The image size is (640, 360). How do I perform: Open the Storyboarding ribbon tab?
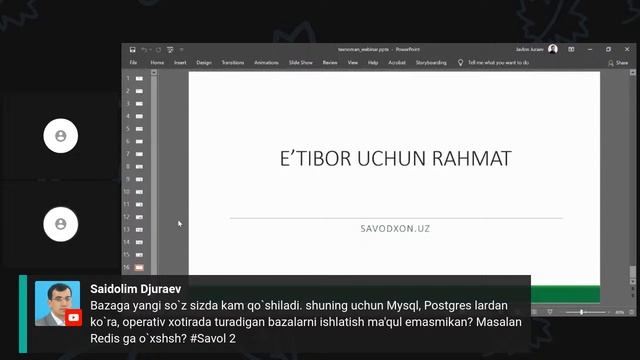[431, 62]
